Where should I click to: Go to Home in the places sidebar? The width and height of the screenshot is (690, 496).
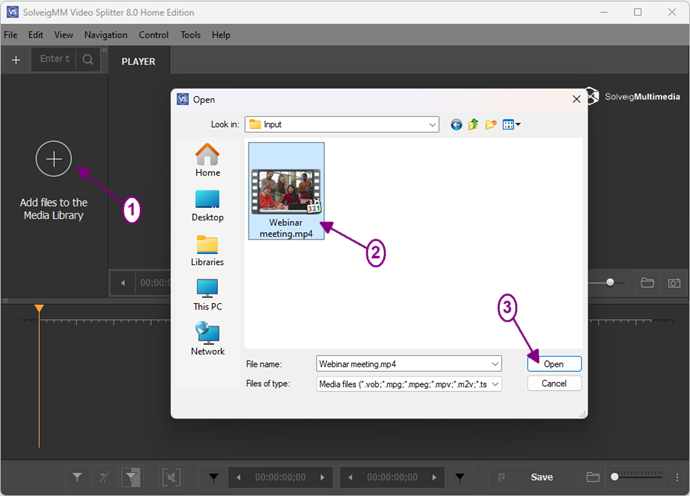[x=207, y=160]
